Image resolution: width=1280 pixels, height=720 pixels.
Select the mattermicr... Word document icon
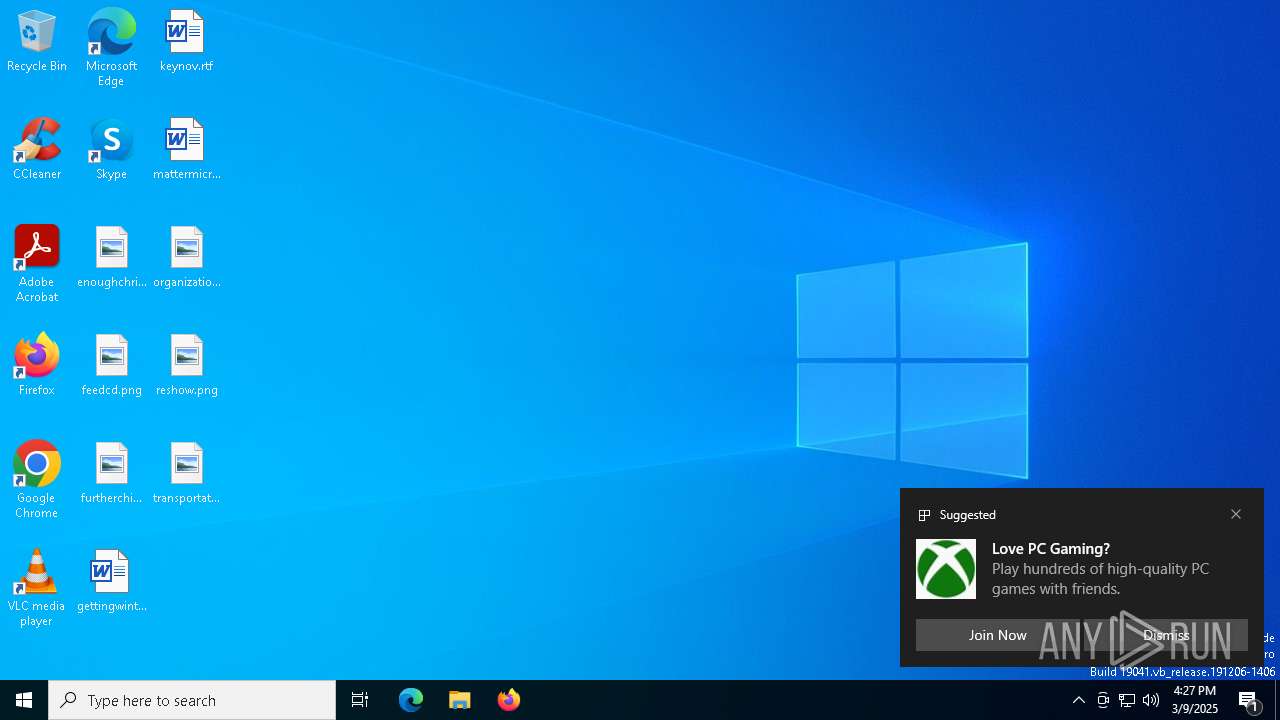[x=186, y=149]
